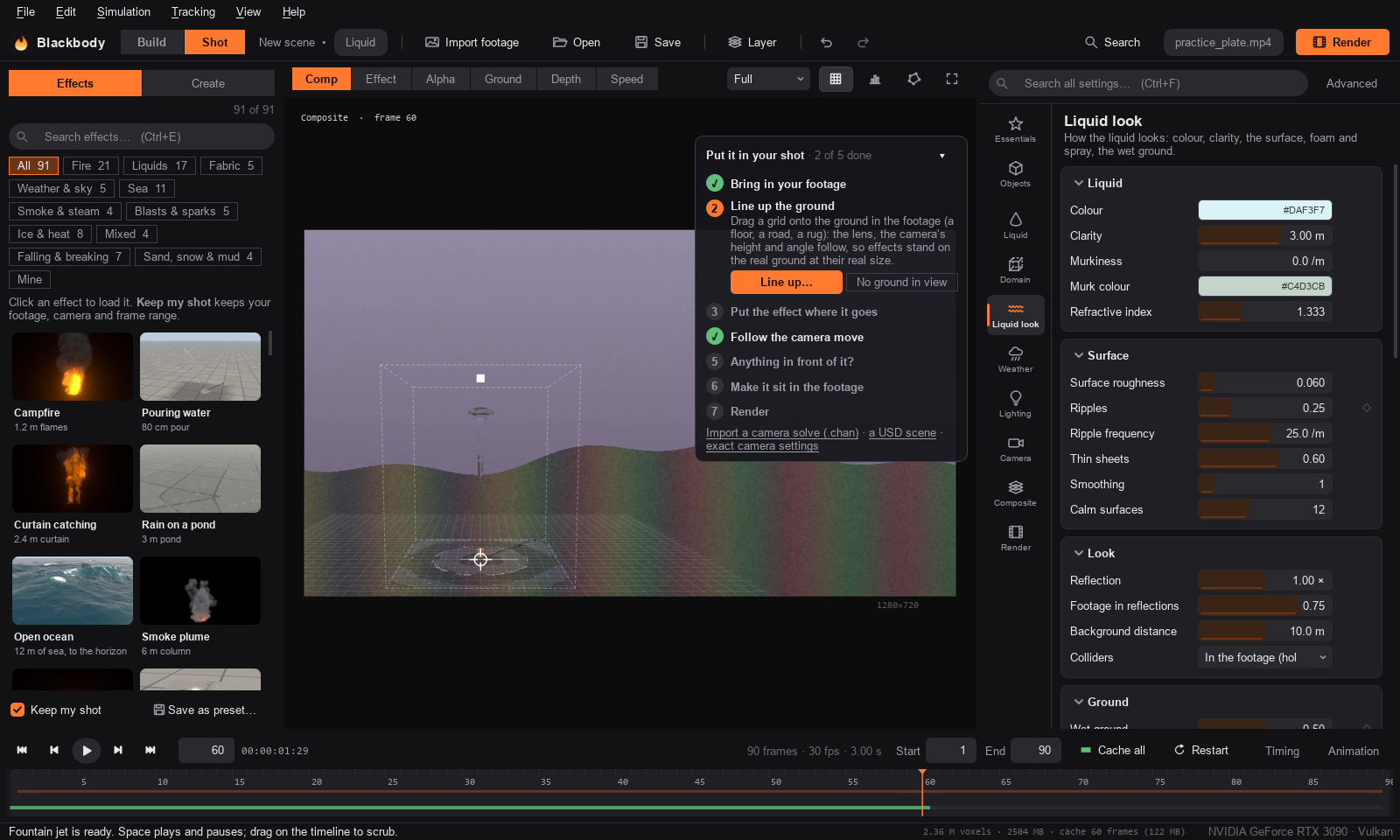The height and width of the screenshot is (840, 1400).
Task: Open the Liquid droplet section
Action: [1015, 226]
